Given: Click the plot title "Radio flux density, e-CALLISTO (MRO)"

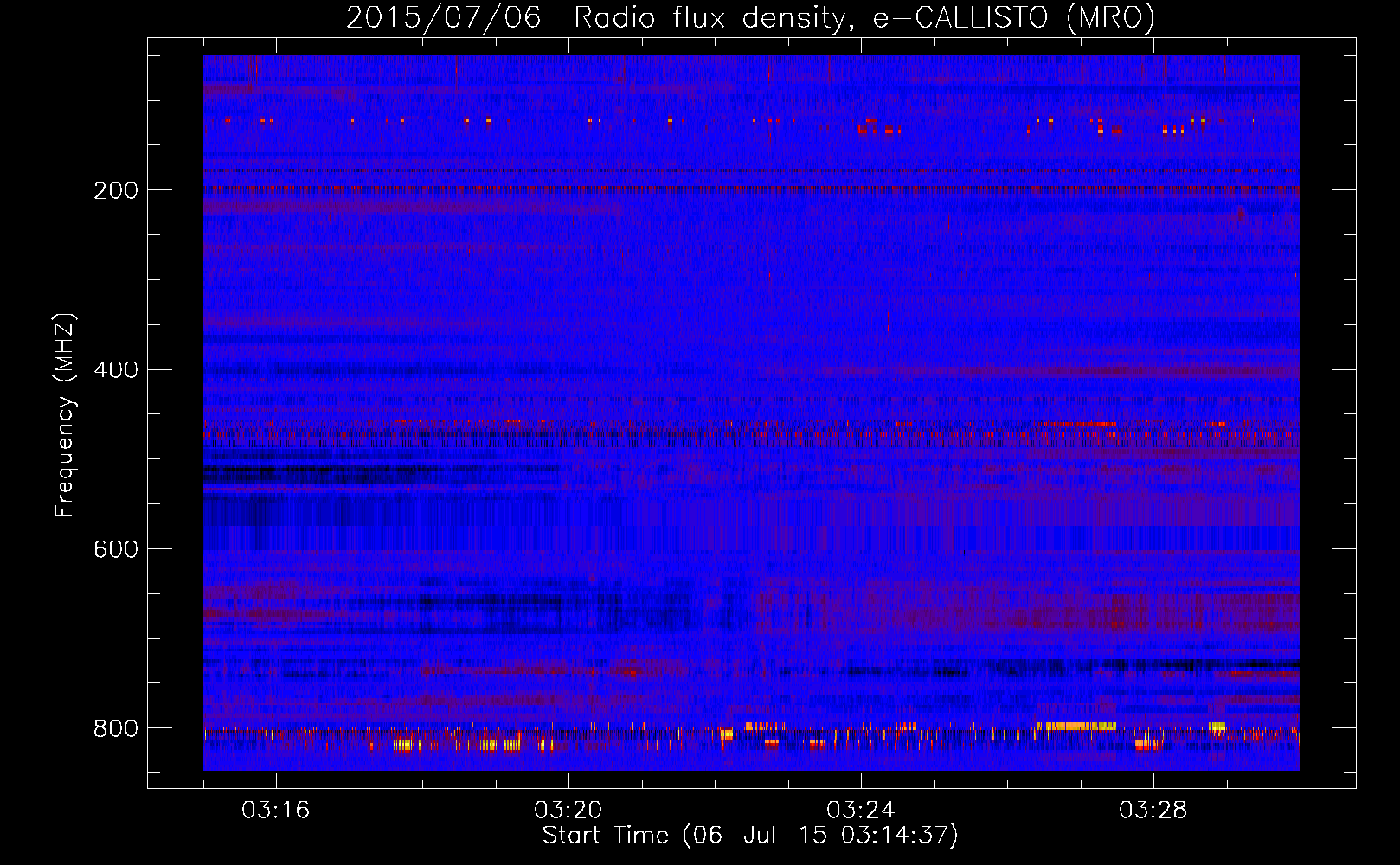Looking at the screenshot, I should (864, 17).
